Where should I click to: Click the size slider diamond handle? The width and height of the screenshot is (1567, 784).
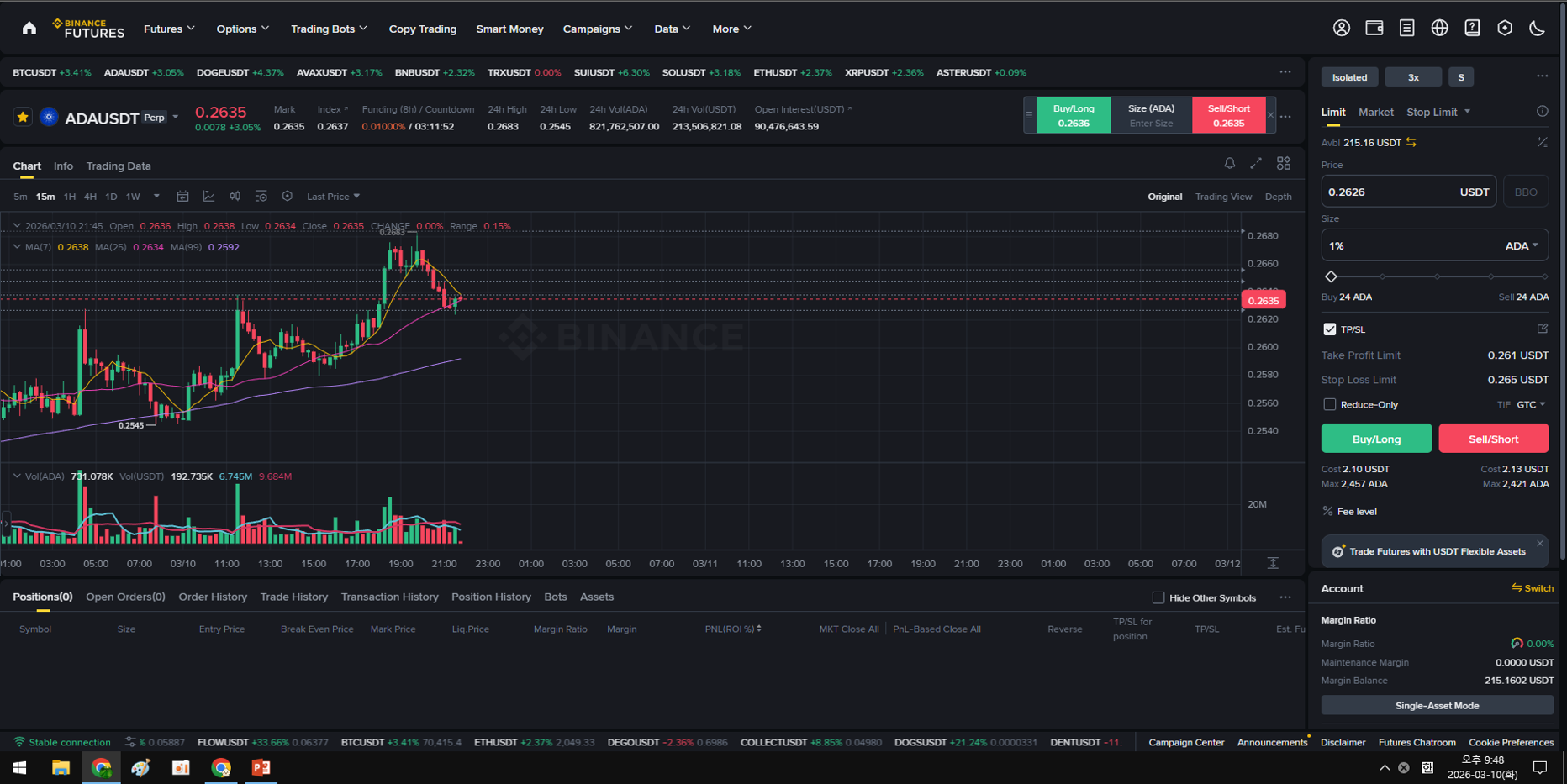pos(1331,276)
